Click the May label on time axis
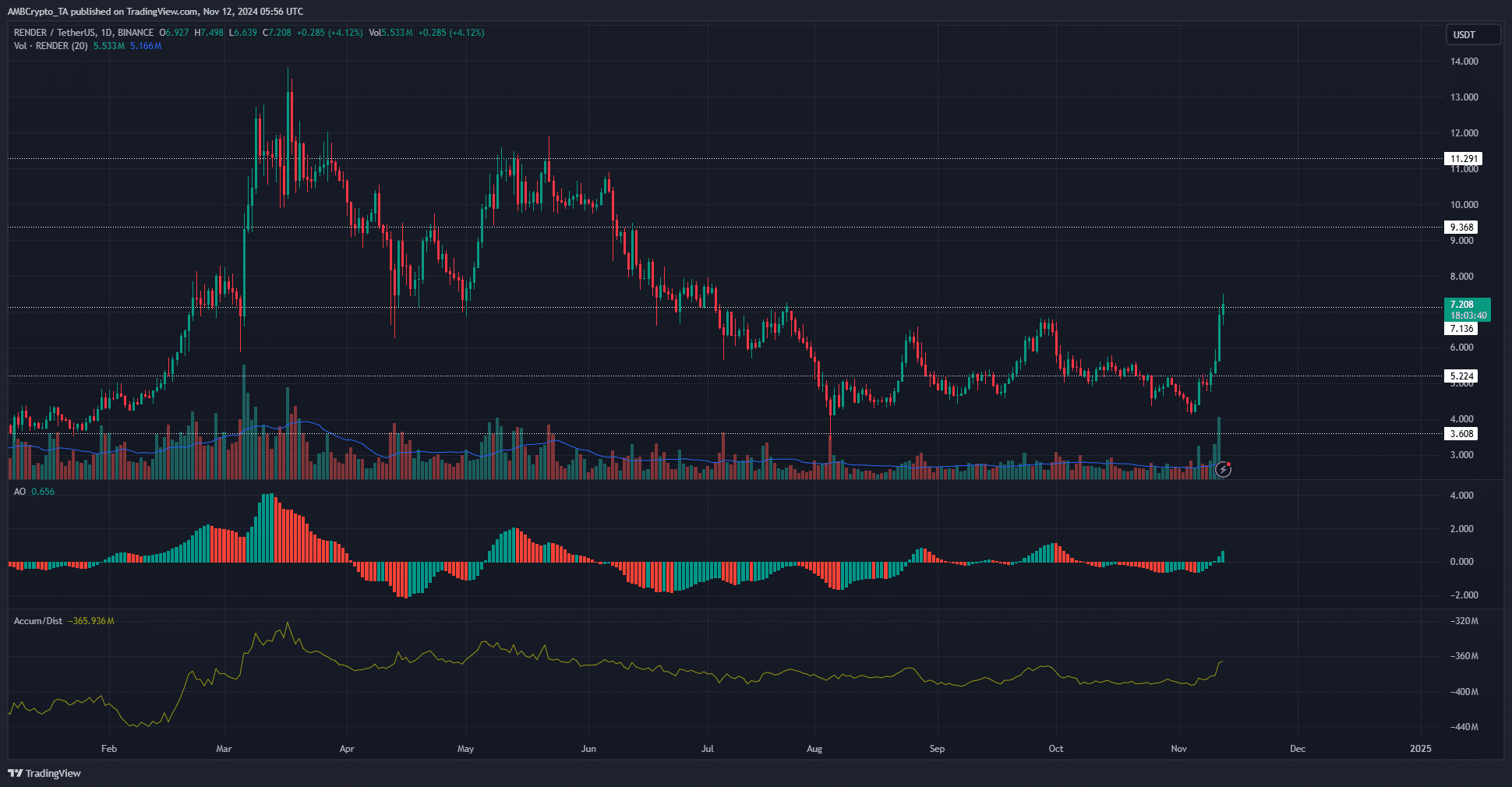Image resolution: width=1512 pixels, height=787 pixels. point(465,749)
